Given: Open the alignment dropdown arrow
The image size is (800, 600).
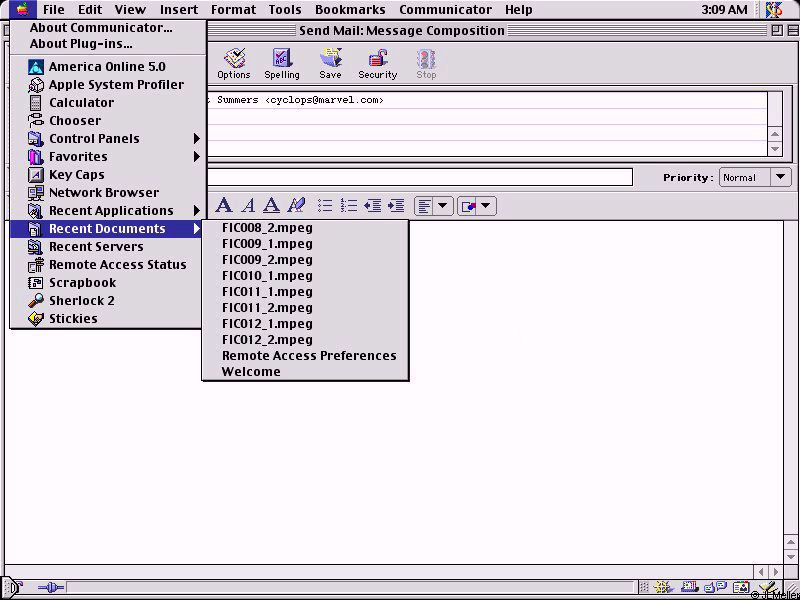Looking at the screenshot, I should 442,206.
